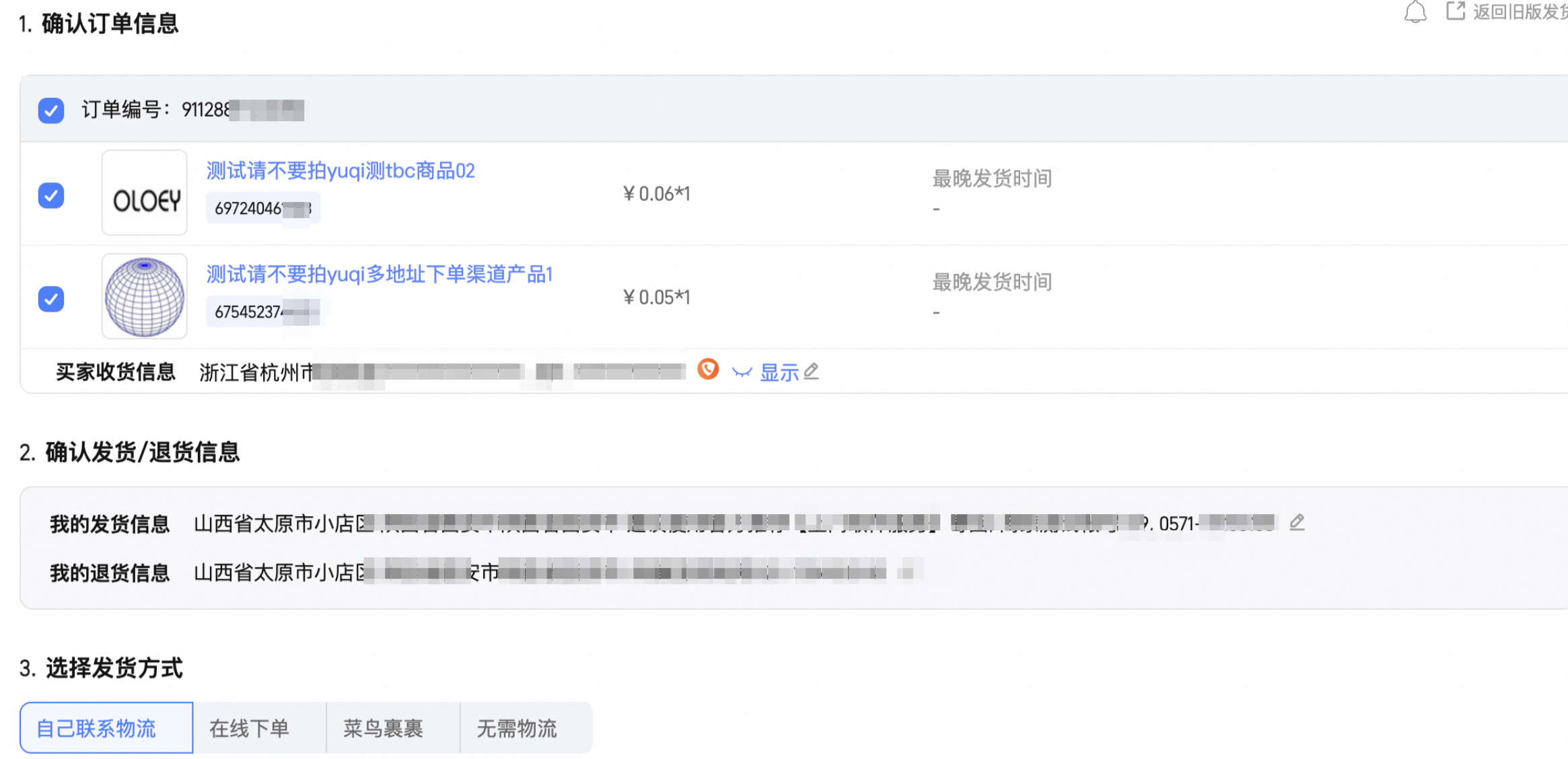Click the OLOEY product thumbnail
The image size is (1568, 759).
coord(145,193)
